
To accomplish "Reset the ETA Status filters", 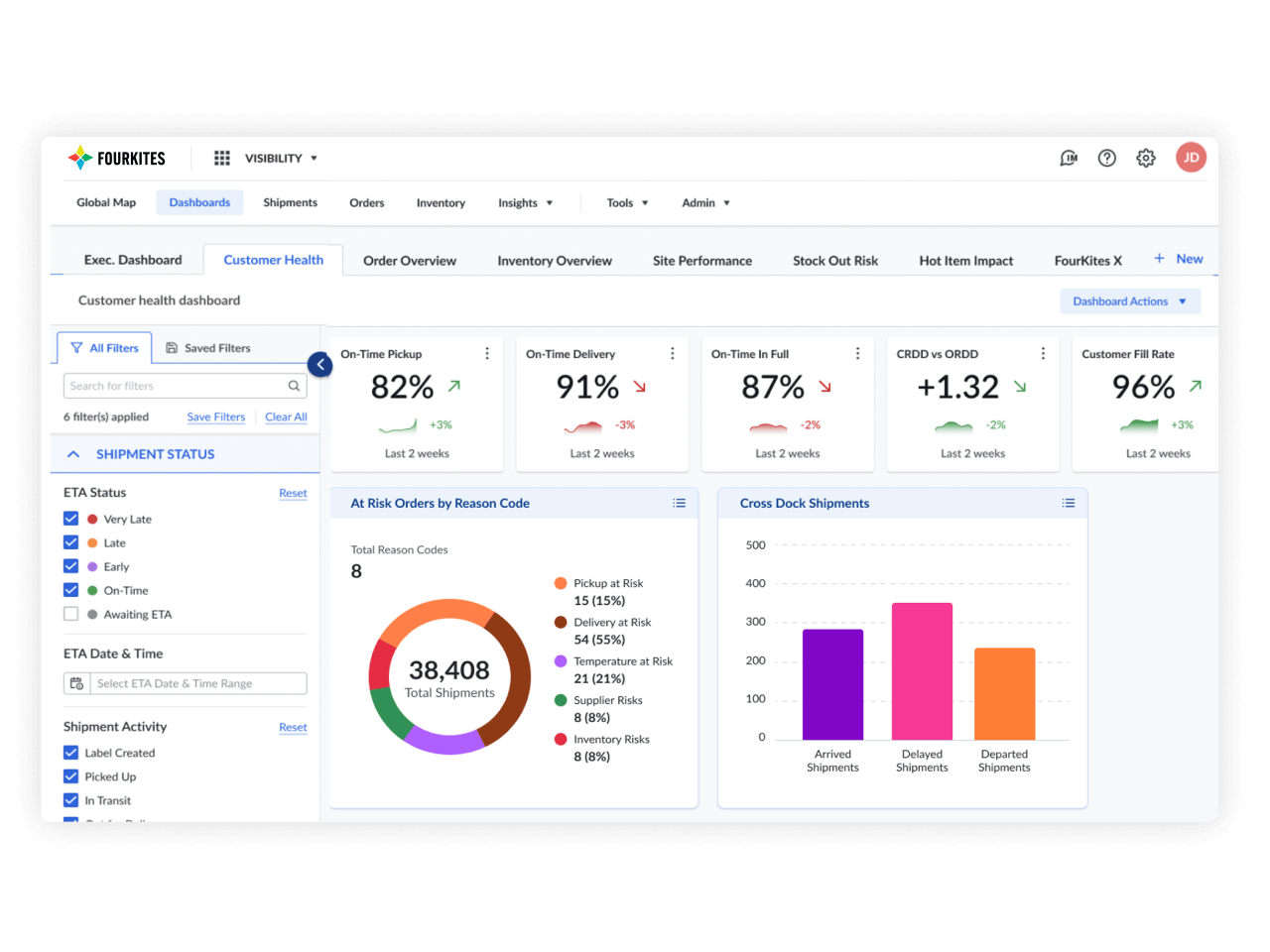I will pyautogui.click(x=293, y=493).
